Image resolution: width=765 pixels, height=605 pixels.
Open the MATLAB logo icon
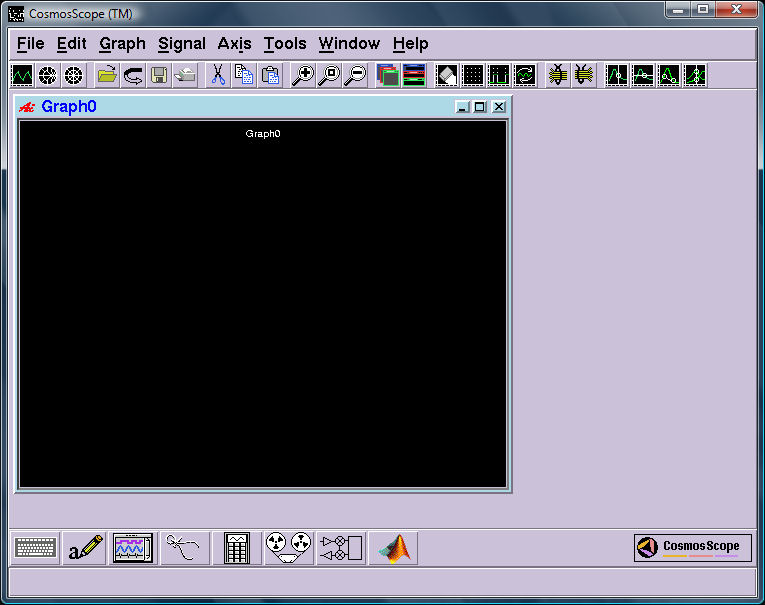[x=394, y=548]
